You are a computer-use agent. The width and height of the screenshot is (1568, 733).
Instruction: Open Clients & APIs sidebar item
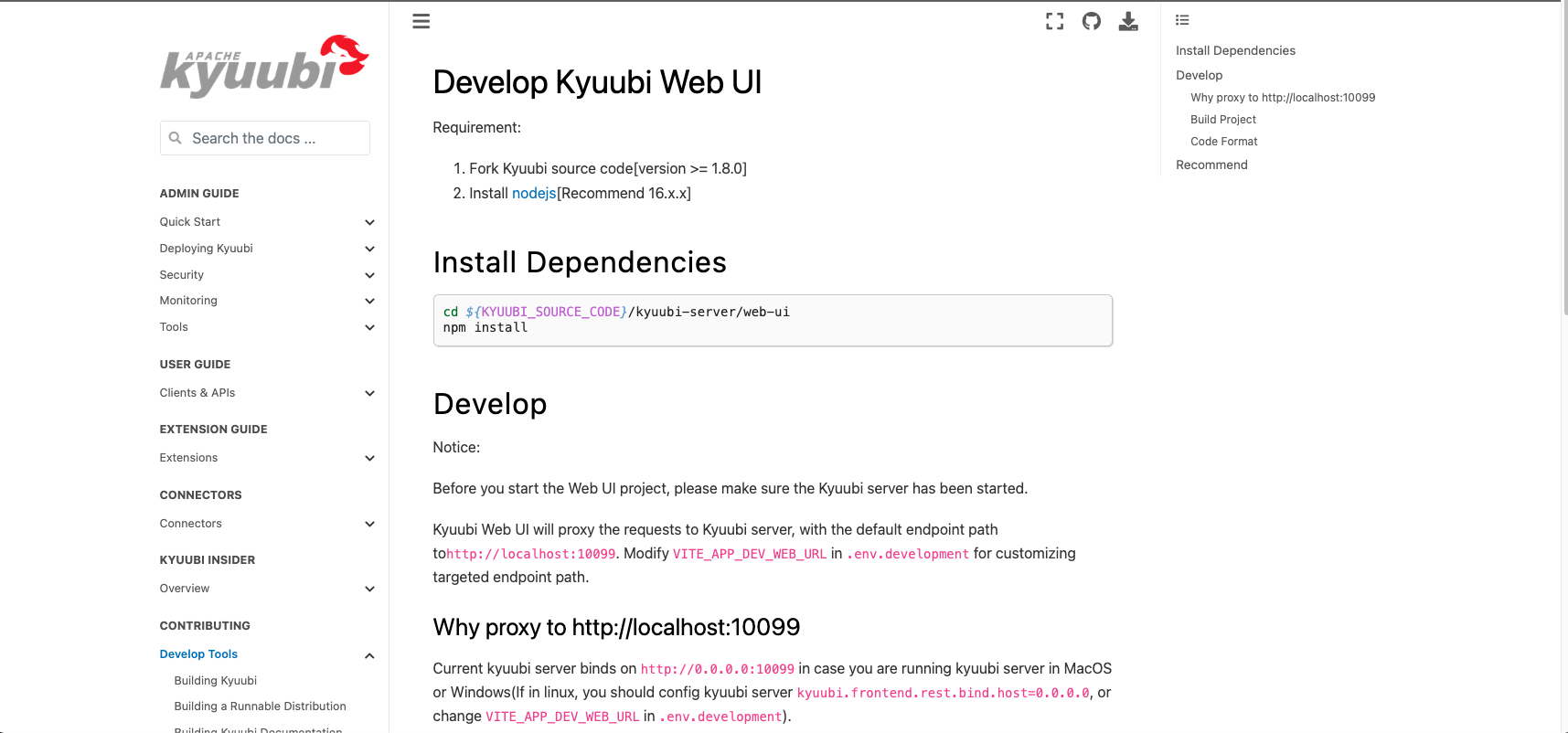[x=197, y=393]
